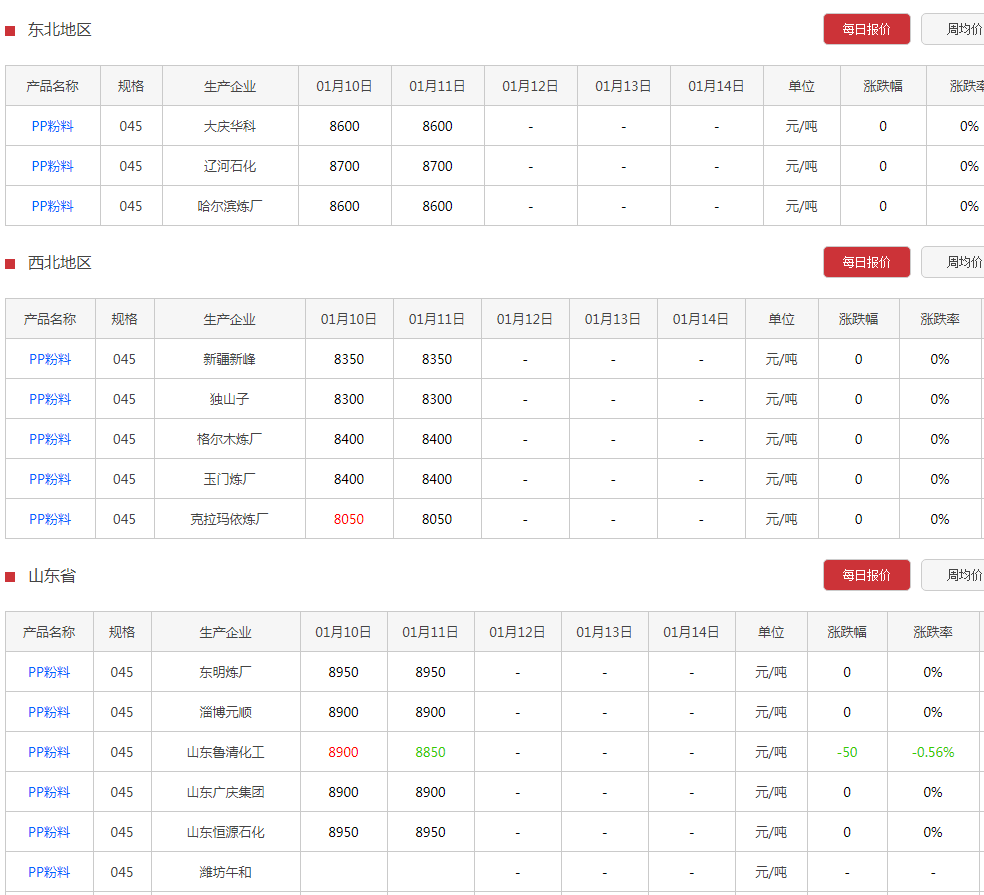
Task: Switch to 周均价 tab in 山东省 section
Action: pos(954,575)
